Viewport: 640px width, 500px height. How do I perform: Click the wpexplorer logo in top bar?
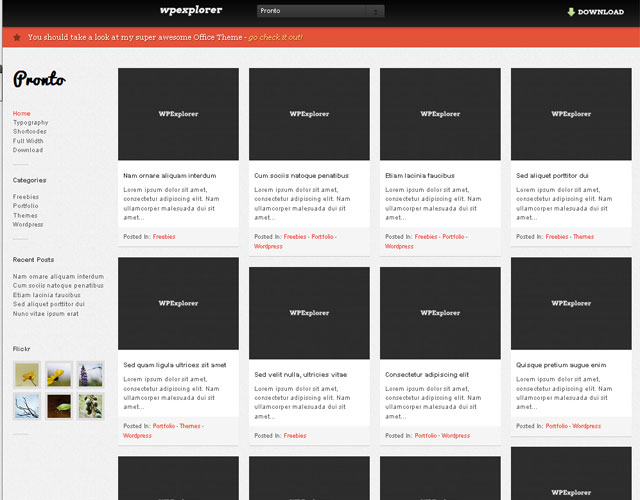coord(191,10)
